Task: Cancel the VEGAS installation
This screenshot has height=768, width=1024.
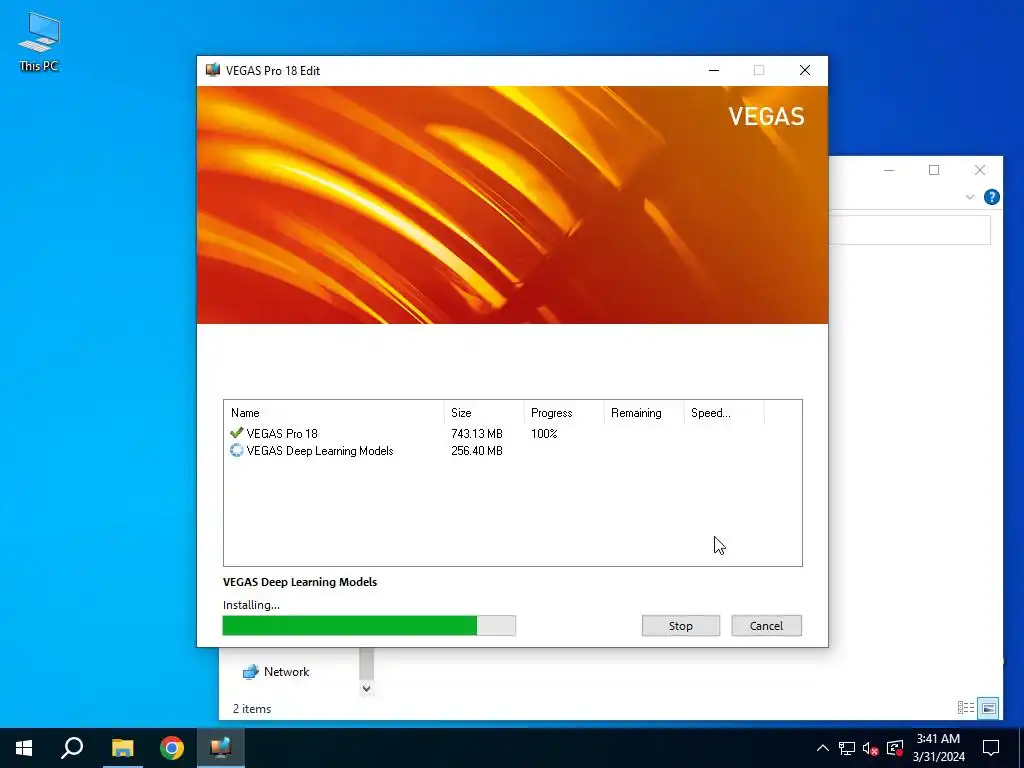Action: (766, 626)
